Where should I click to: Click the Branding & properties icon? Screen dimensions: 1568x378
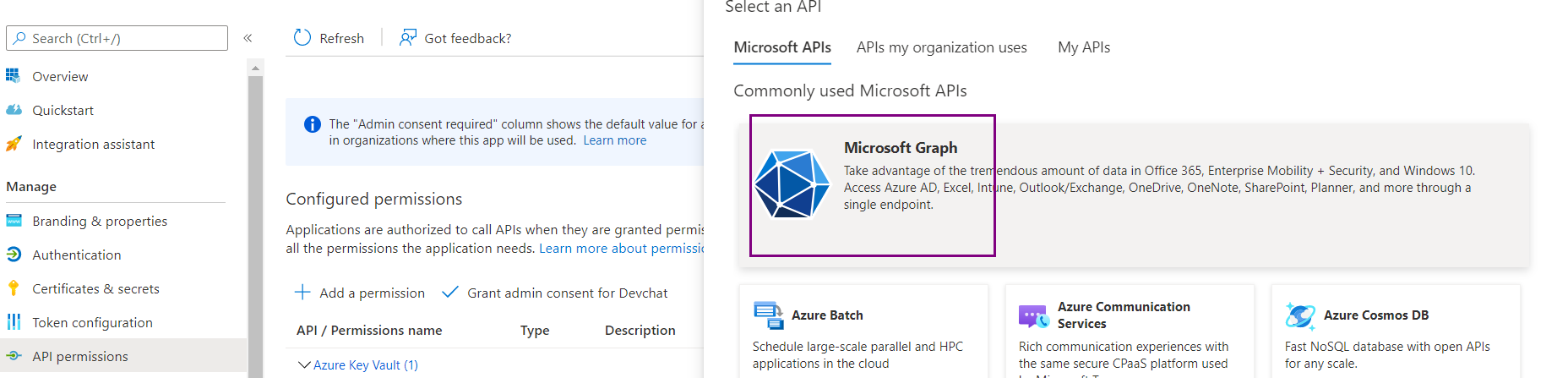[x=14, y=221]
